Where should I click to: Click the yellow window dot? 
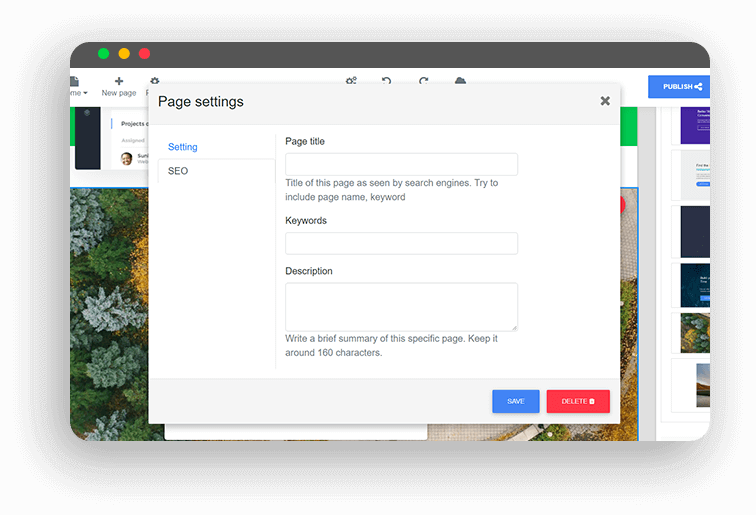click(124, 54)
